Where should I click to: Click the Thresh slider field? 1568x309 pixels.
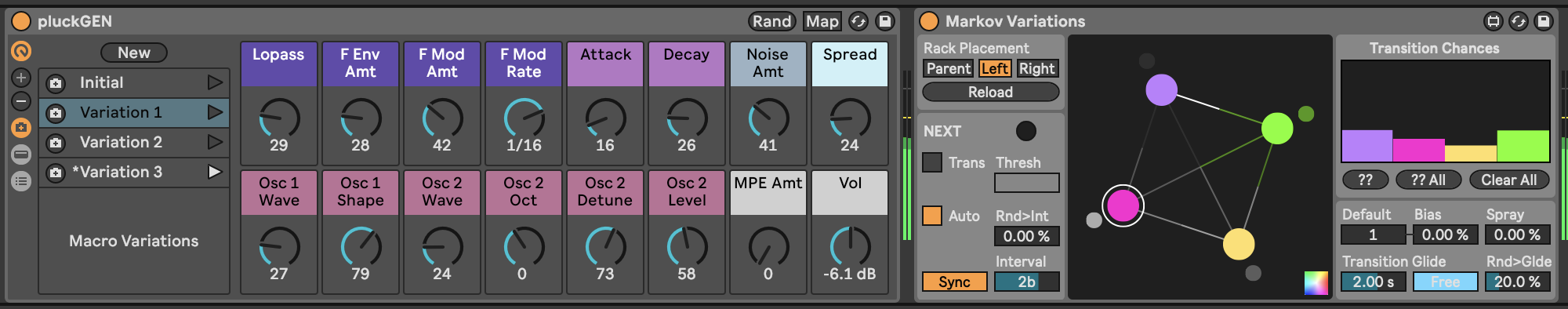tap(1027, 183)
